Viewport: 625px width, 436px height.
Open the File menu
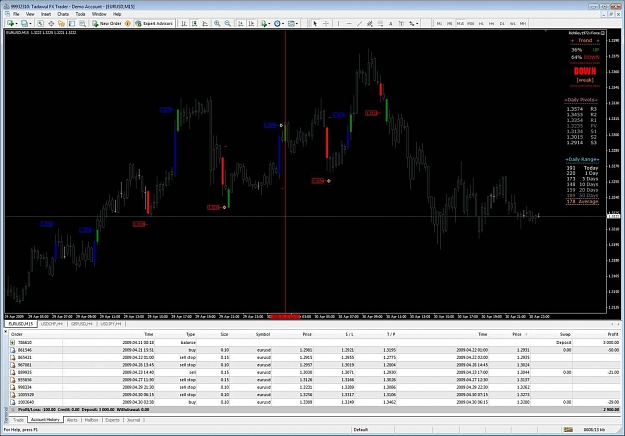(16, 14)
